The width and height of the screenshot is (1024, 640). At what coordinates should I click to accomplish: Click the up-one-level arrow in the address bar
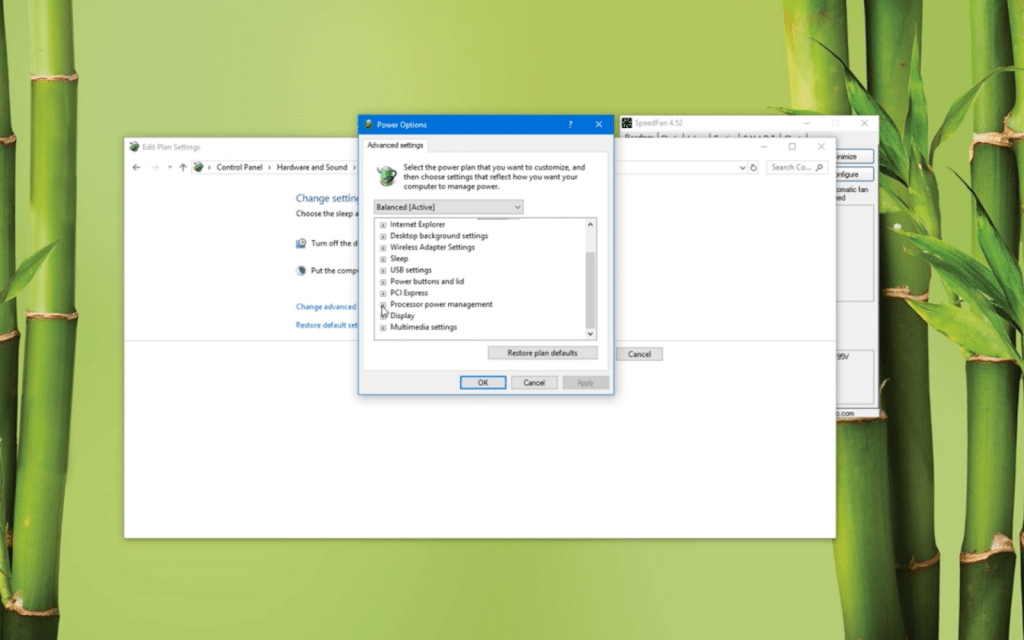coord(183,167)
